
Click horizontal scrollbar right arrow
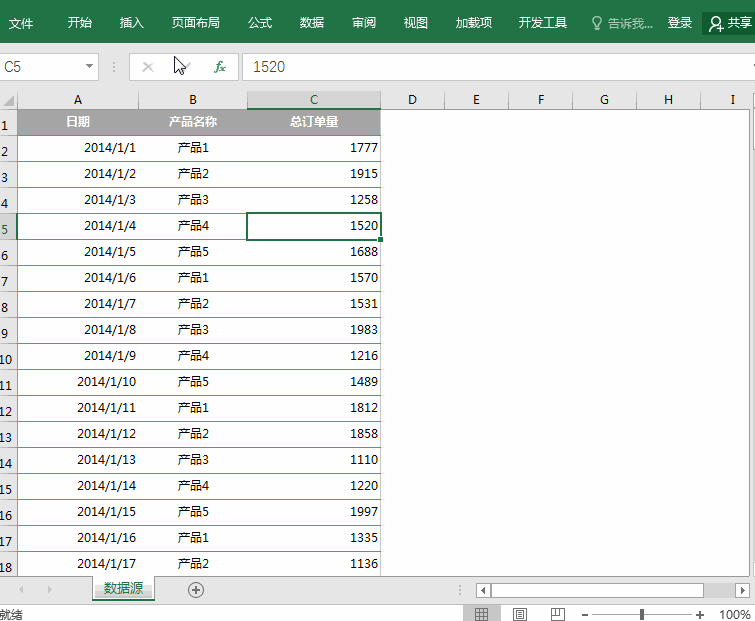coord(742,590)
